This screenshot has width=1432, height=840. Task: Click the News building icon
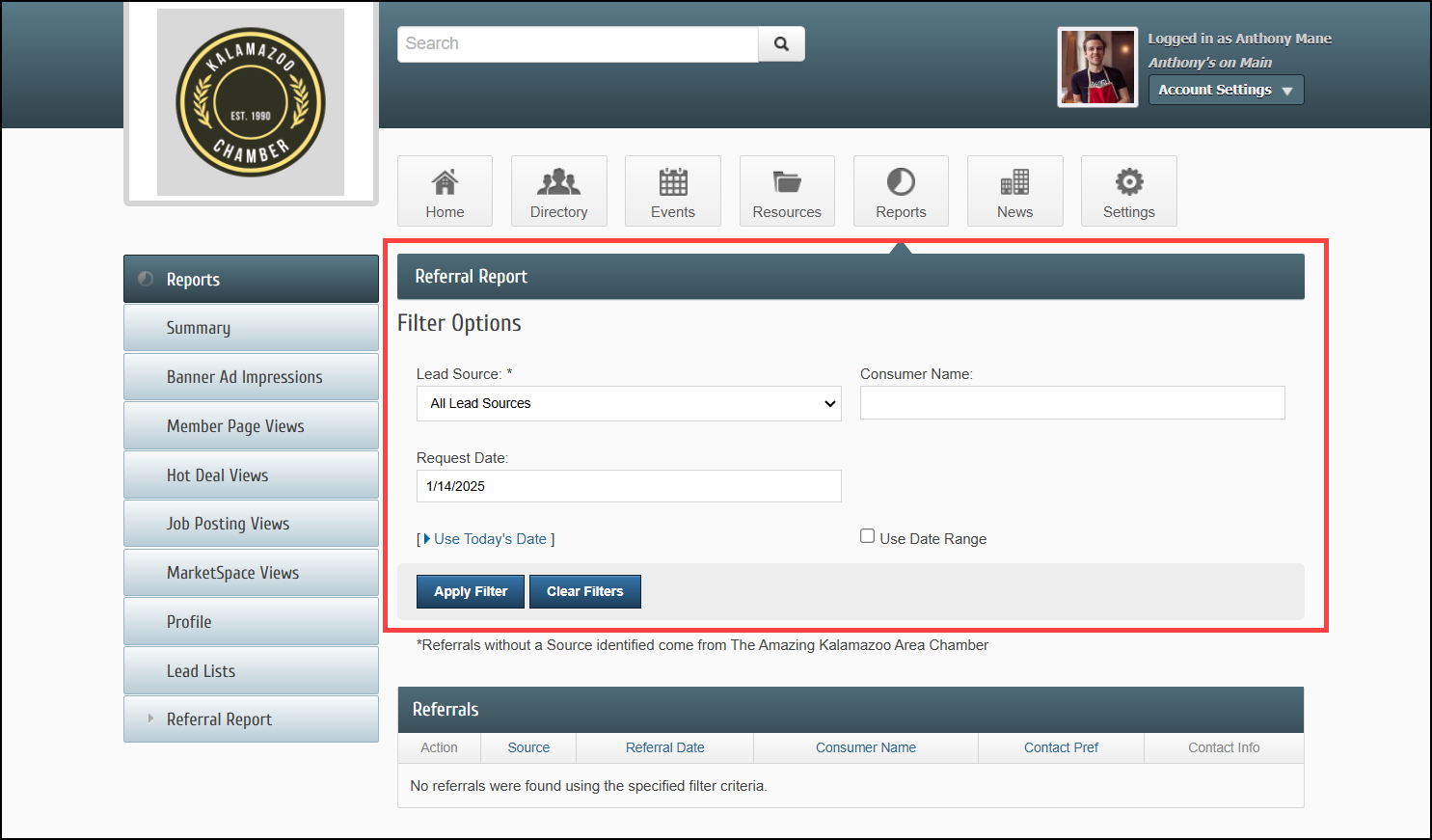pos(1014,182)
